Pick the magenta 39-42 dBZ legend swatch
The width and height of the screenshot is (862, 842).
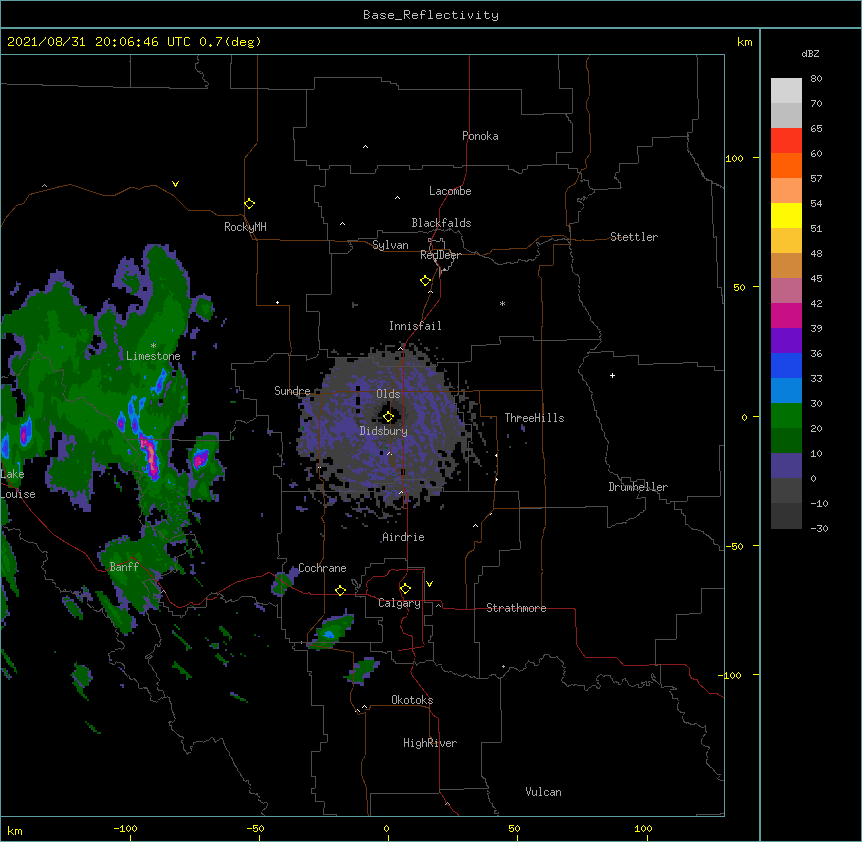(x=786, y=315)
